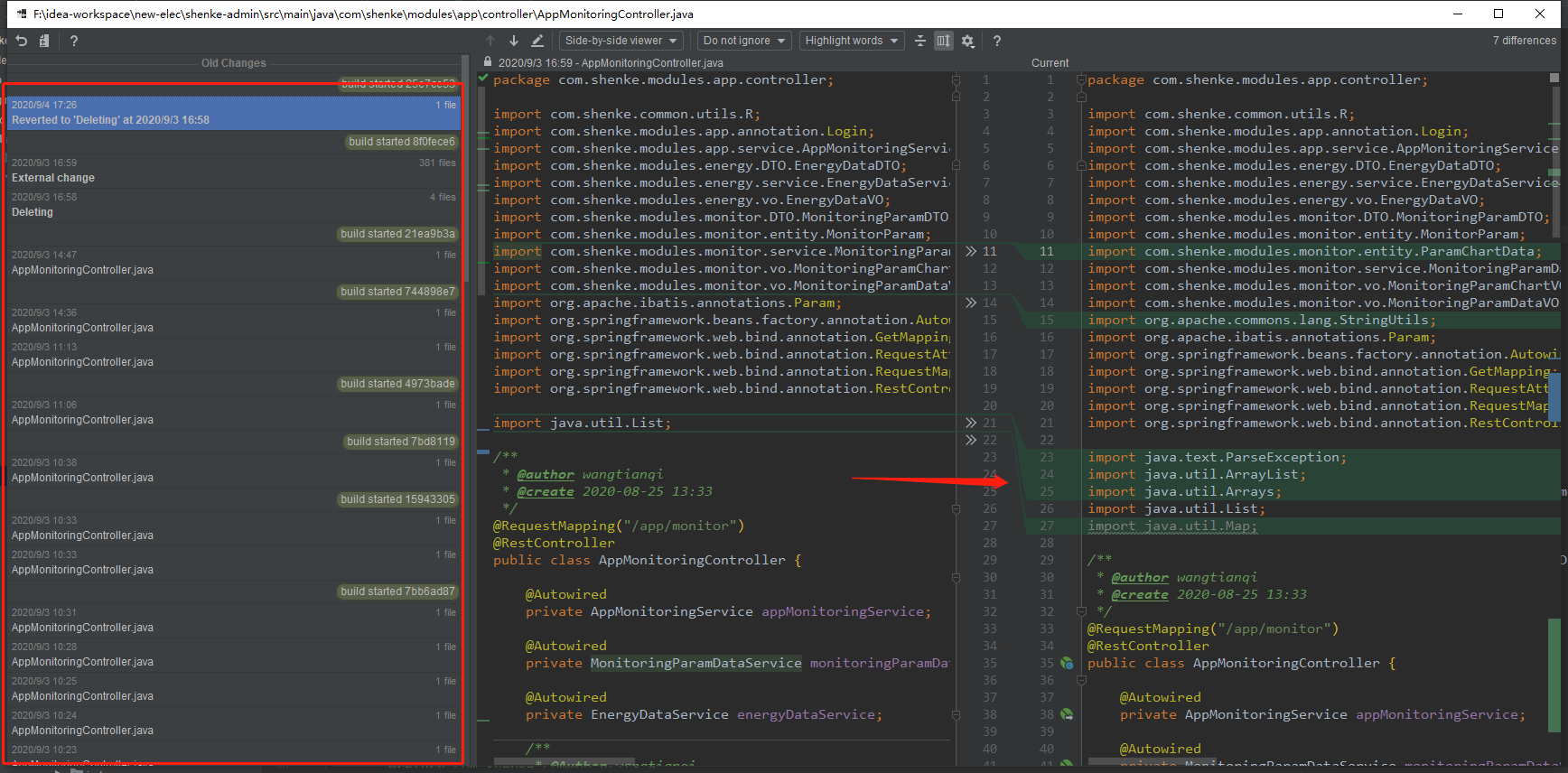This screenshot has width=1568, height=773.
Task: Click ParamChartData import on line 11
Action: [x=1314, y=252]
